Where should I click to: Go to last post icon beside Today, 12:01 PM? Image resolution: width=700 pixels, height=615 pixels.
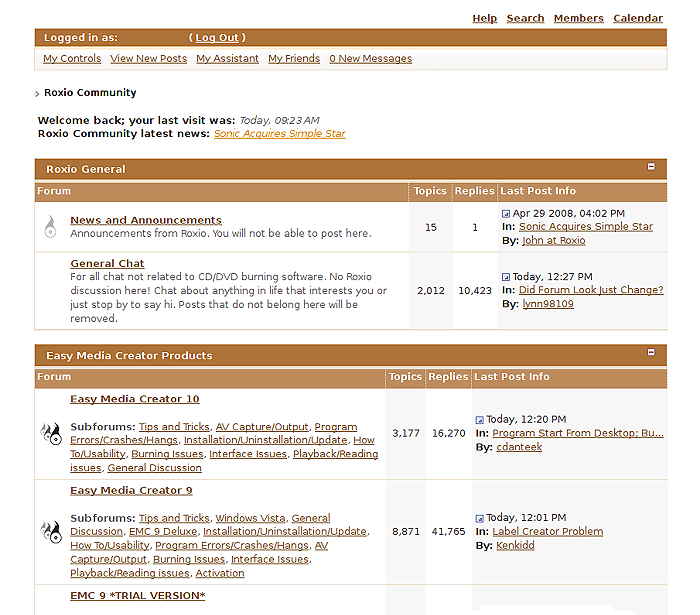pyautogui.click(x=479, y=518)
